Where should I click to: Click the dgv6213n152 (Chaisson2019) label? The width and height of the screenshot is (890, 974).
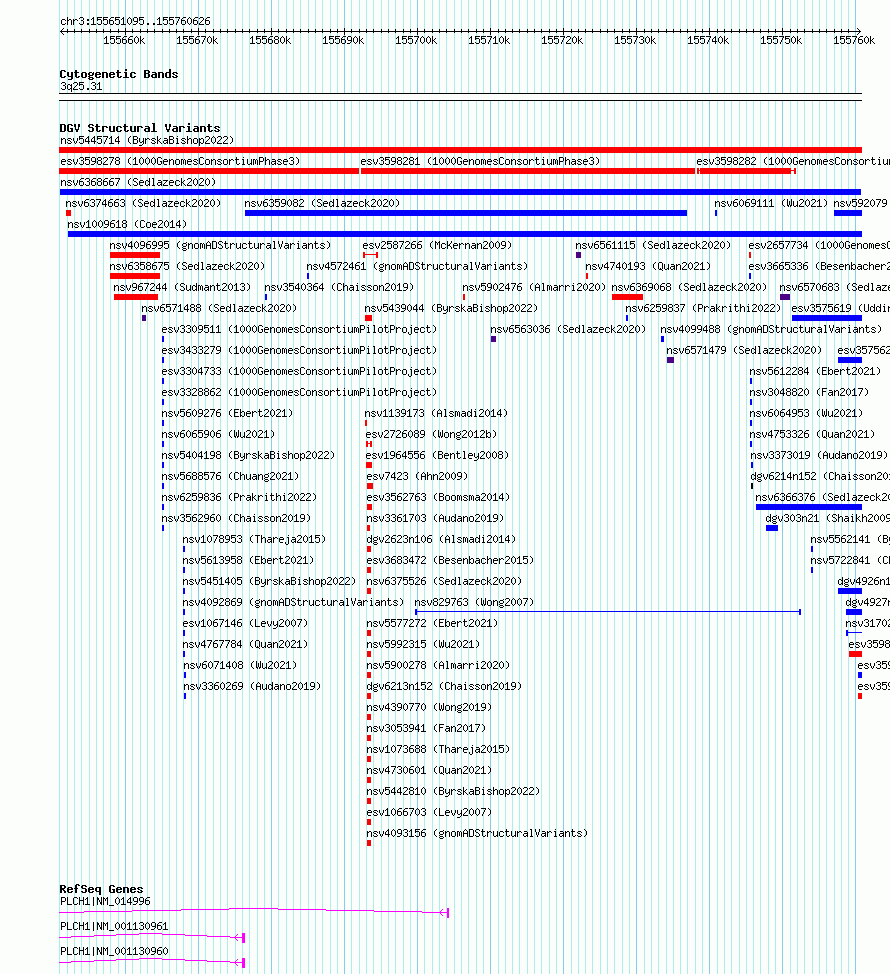pos(444,686)
